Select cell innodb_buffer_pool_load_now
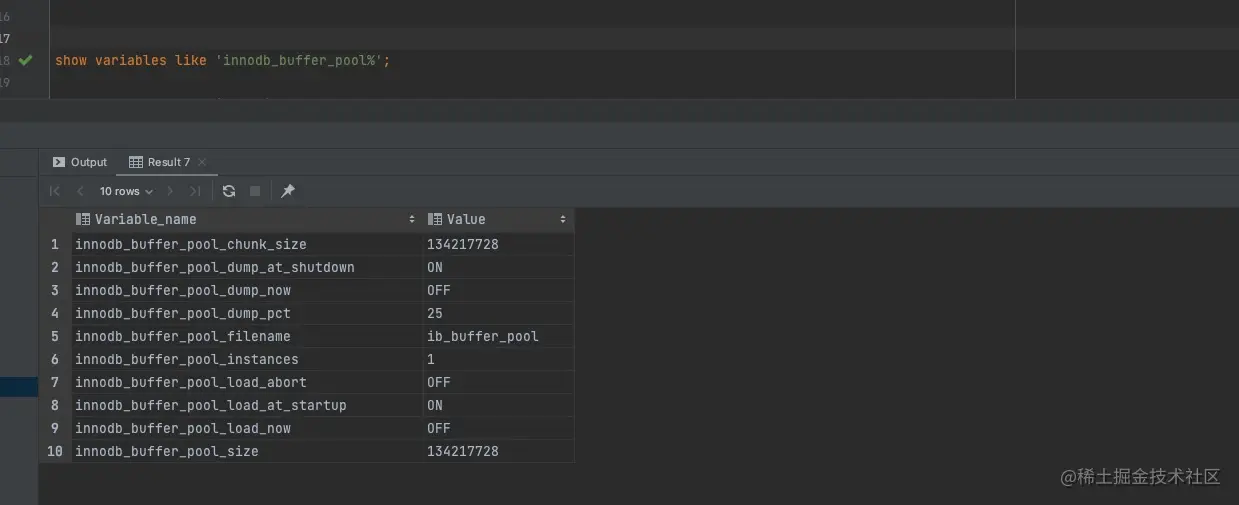Image resolution: width=1239 pixels, height=505 pixels. pyautogui.click(x=246, y=428)
